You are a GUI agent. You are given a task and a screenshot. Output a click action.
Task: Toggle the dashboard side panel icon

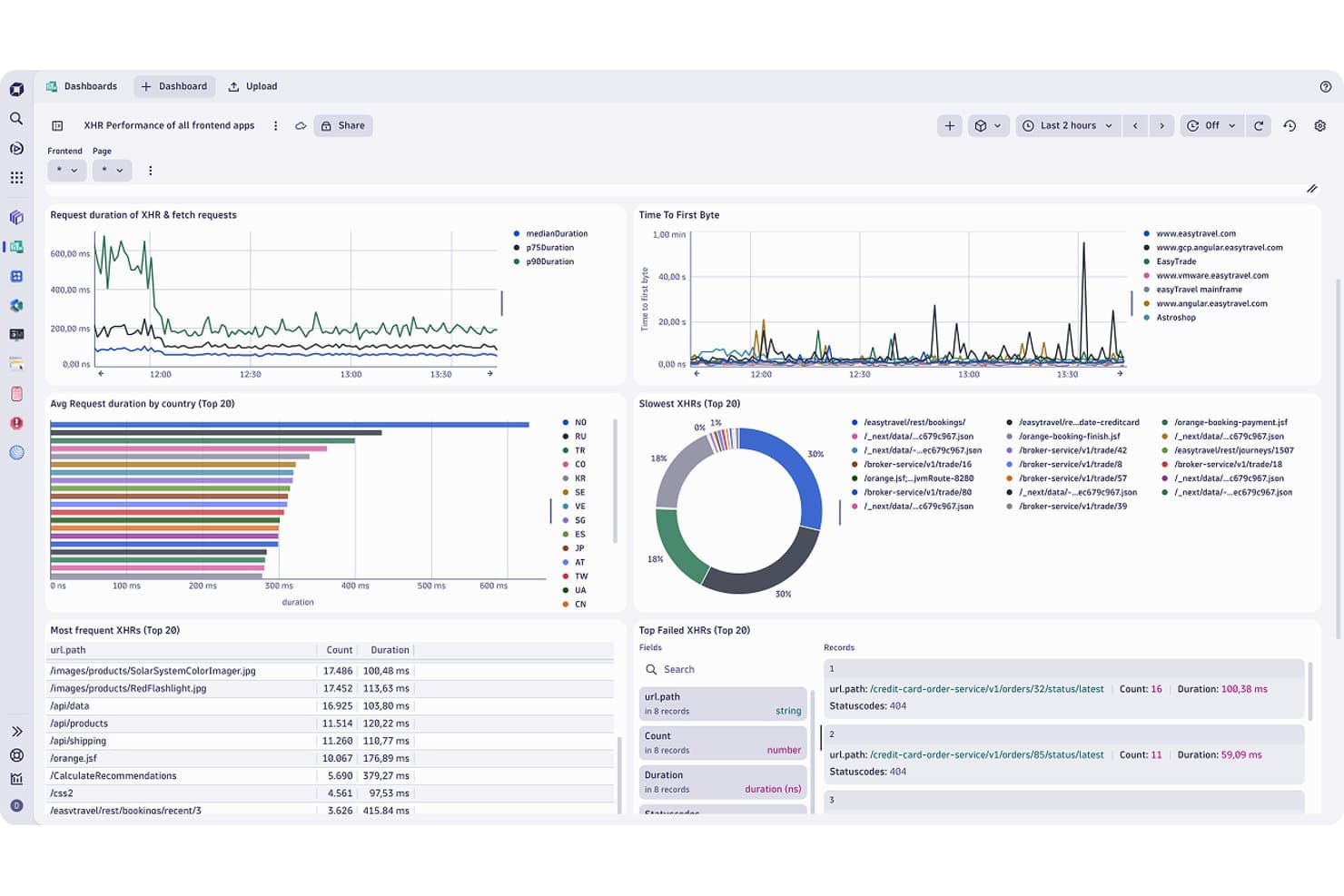coord(57,125)
